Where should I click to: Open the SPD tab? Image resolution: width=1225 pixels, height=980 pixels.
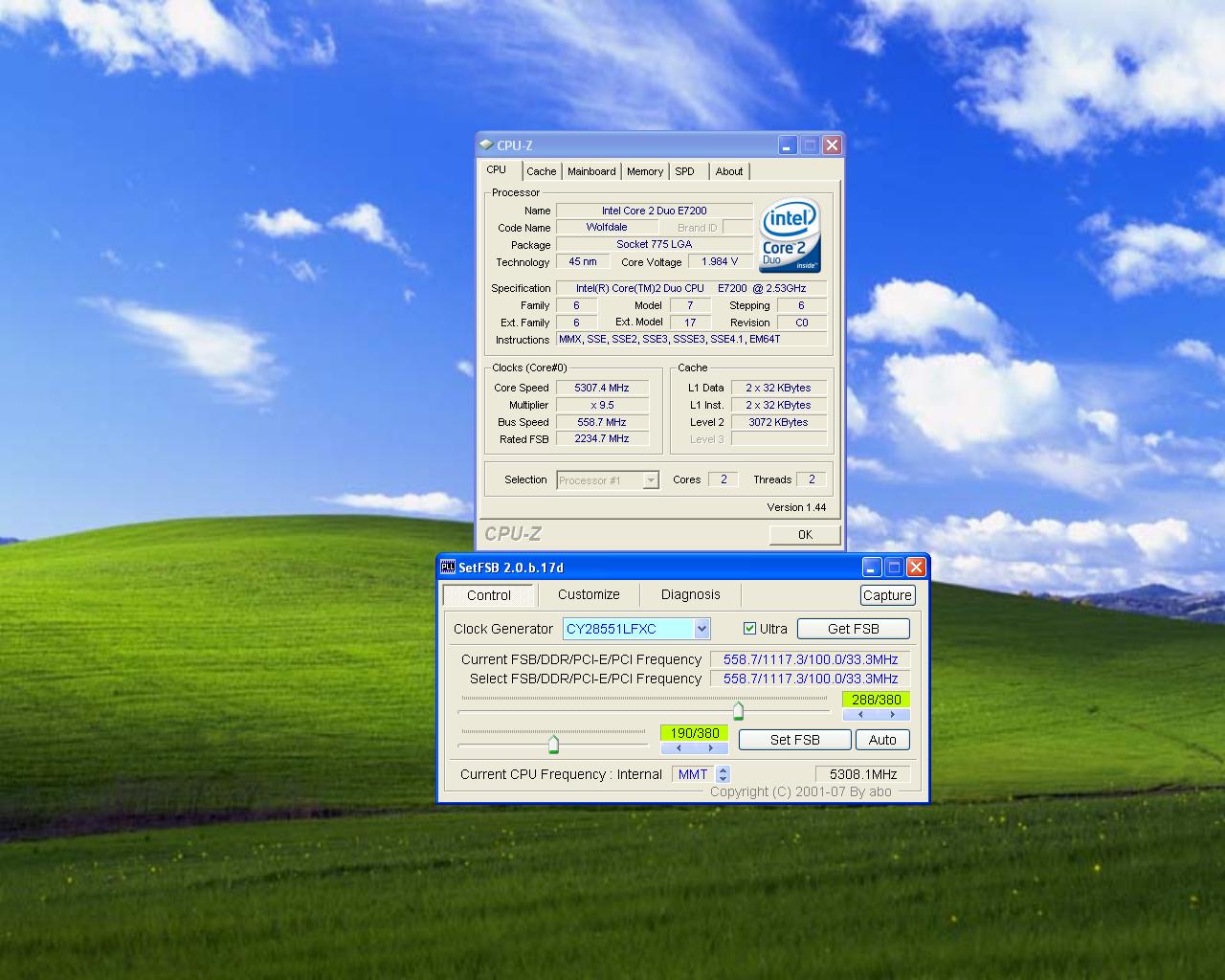684,171
